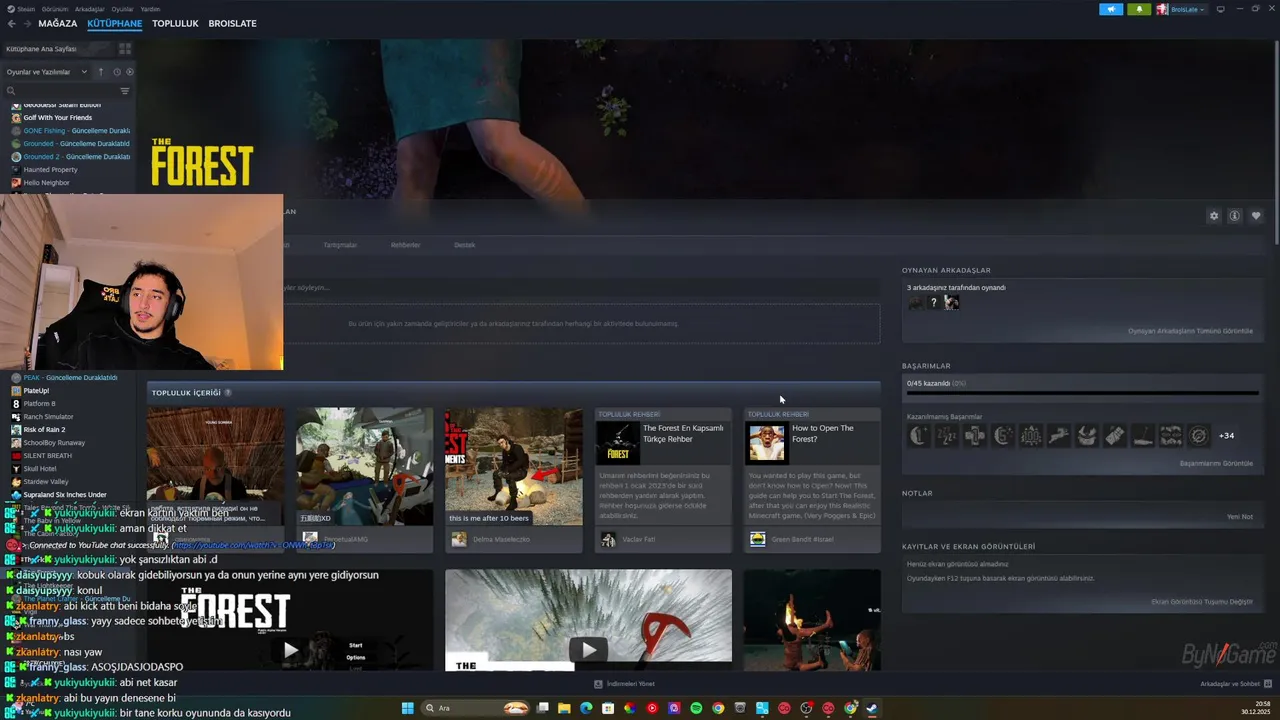Open Arkadaşlar ve Sohbet

pyautogui.click(x=1235, y=684)
